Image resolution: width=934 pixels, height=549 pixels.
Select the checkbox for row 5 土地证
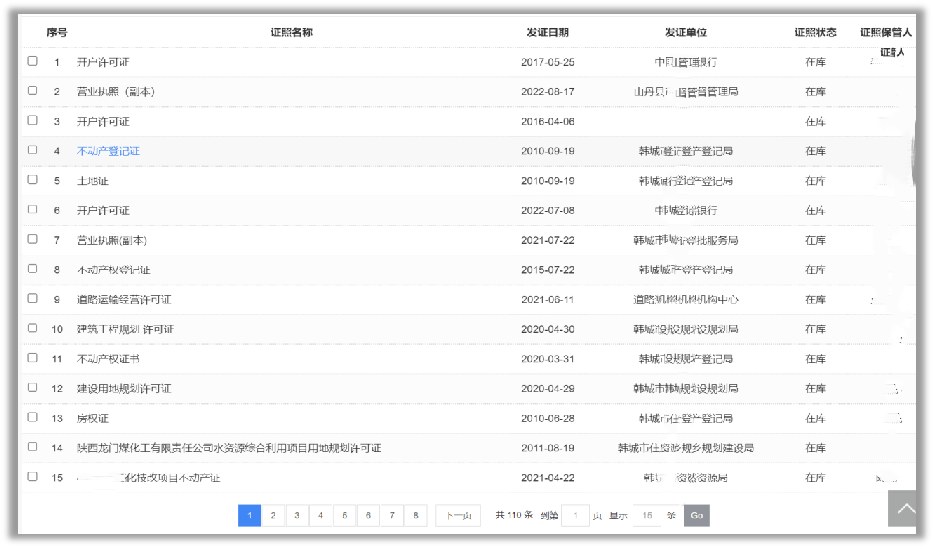[x=33, y=180]
